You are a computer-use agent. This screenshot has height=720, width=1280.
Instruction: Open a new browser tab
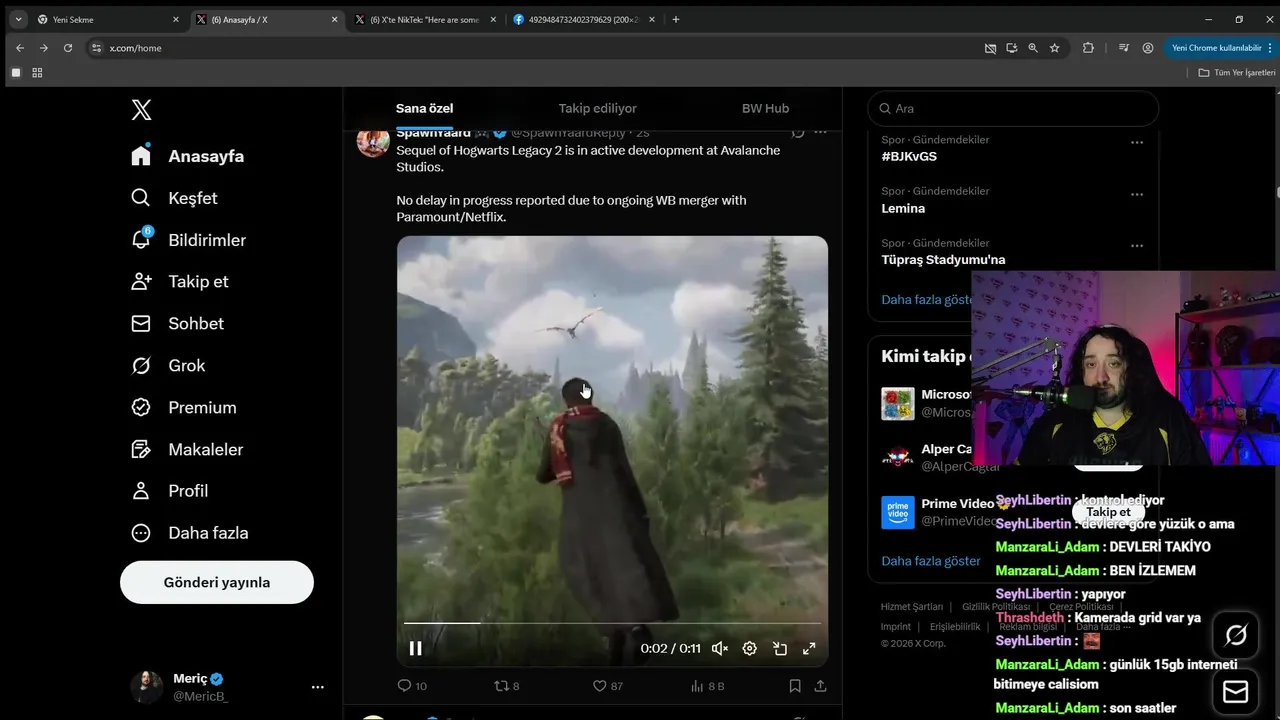(676, 19)
